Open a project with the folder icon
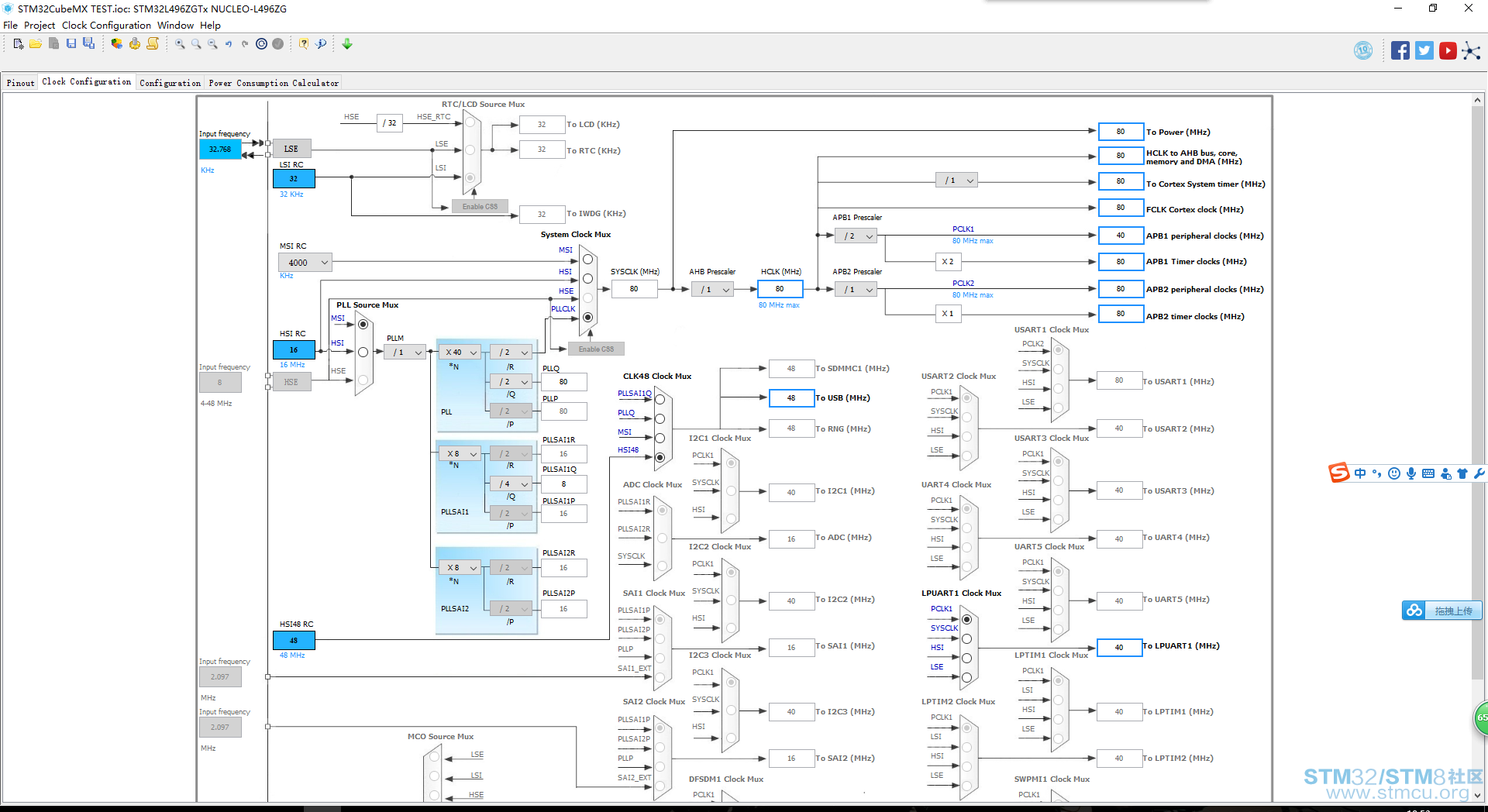Image resolution: width=1488 pixels, height=812 pixels. coord(36,44)
